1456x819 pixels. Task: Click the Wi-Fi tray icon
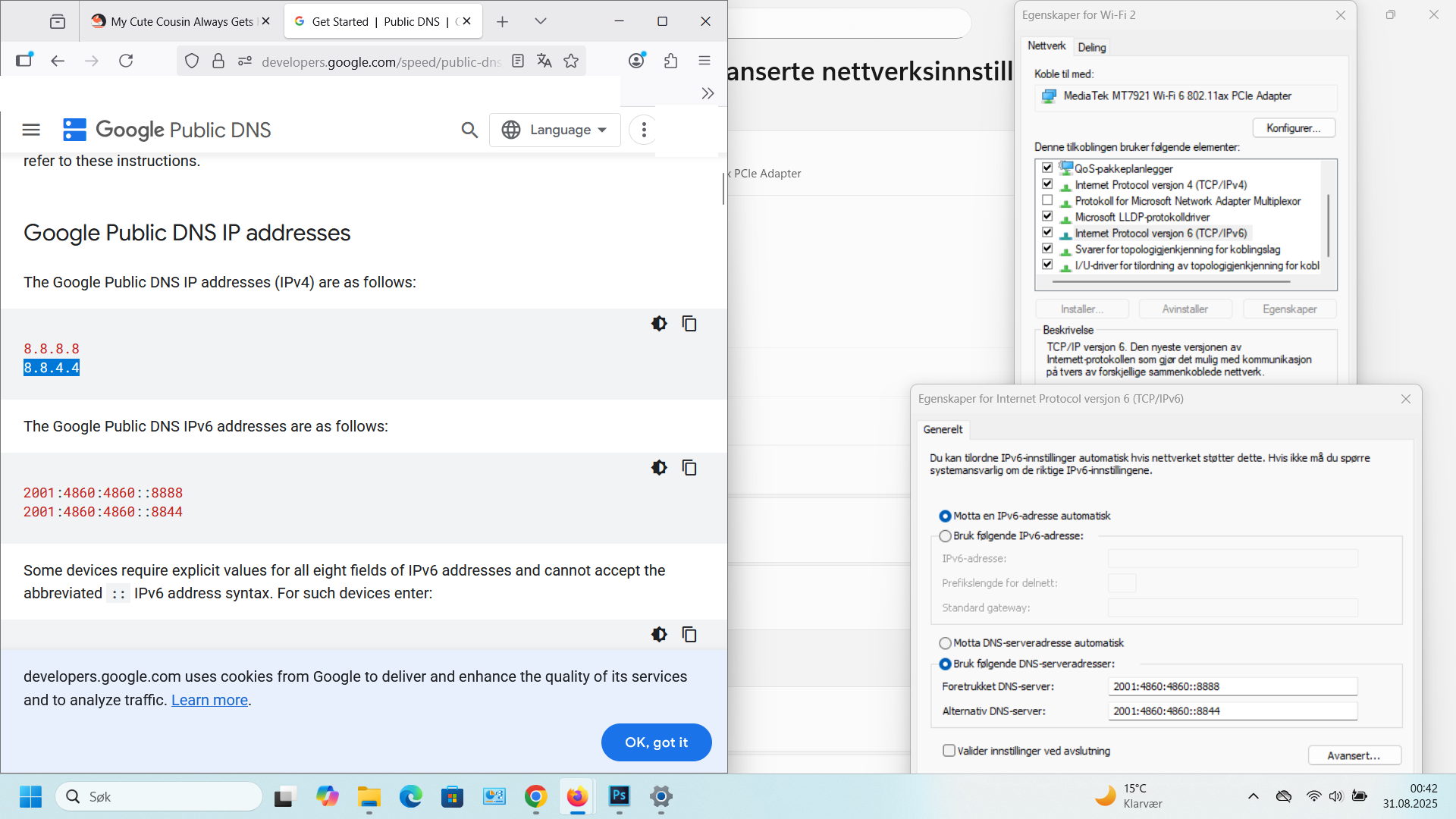tap(1313, 796)
